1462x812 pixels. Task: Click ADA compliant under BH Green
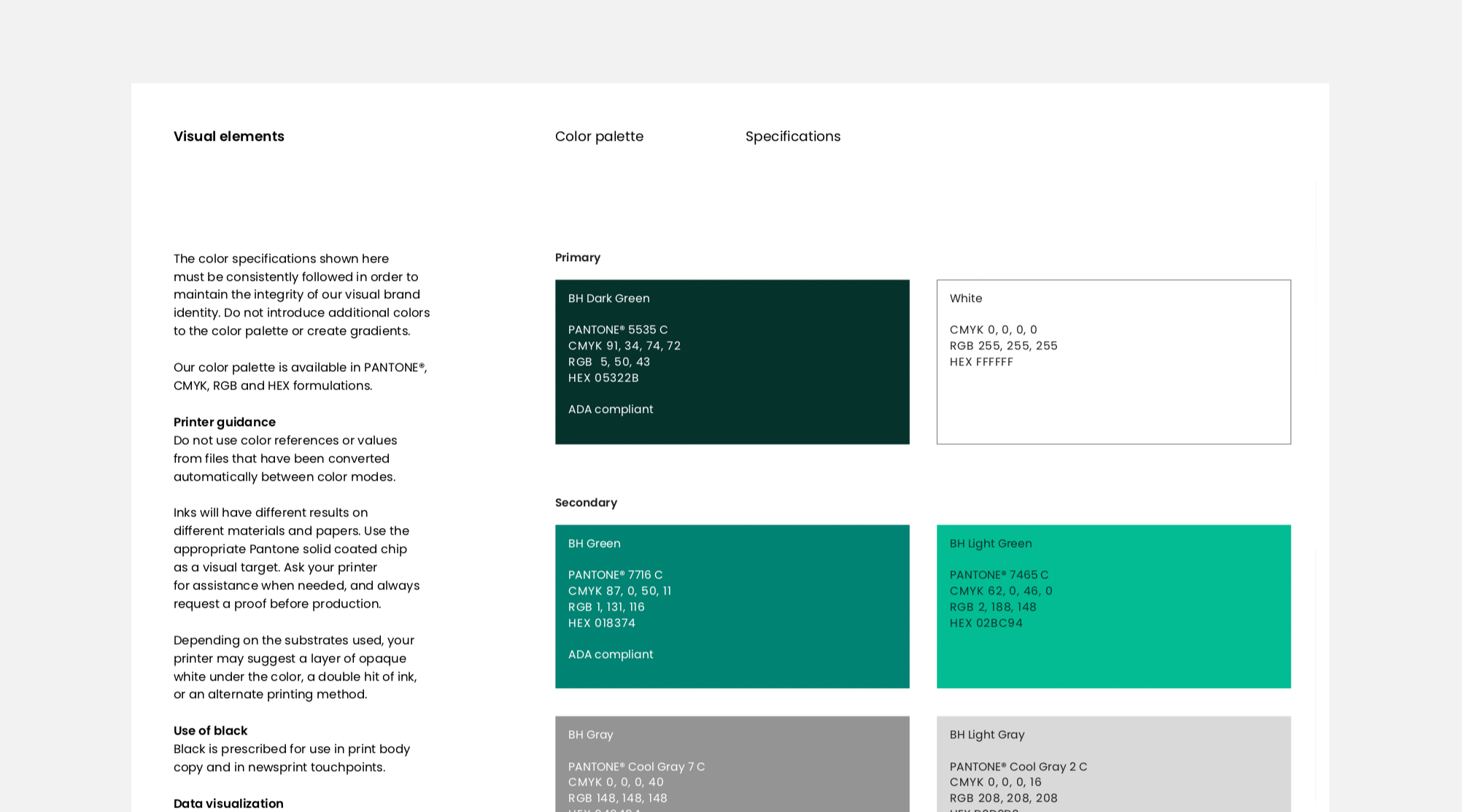point(611,654)
